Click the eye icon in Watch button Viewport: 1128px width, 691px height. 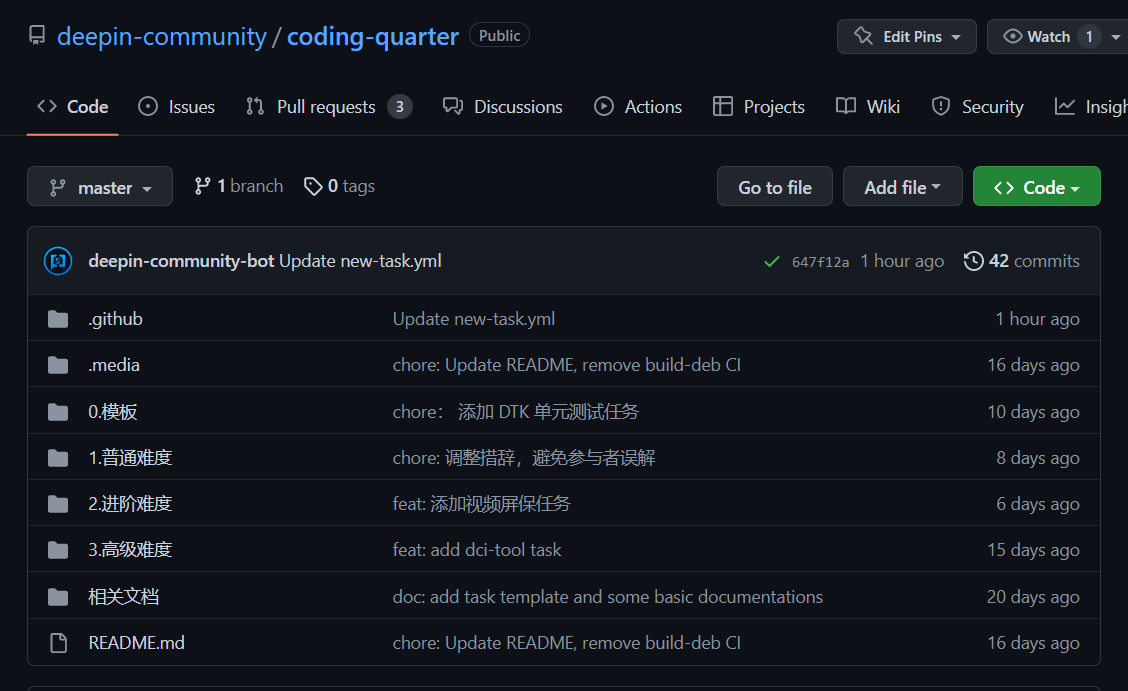[1012, 36]
